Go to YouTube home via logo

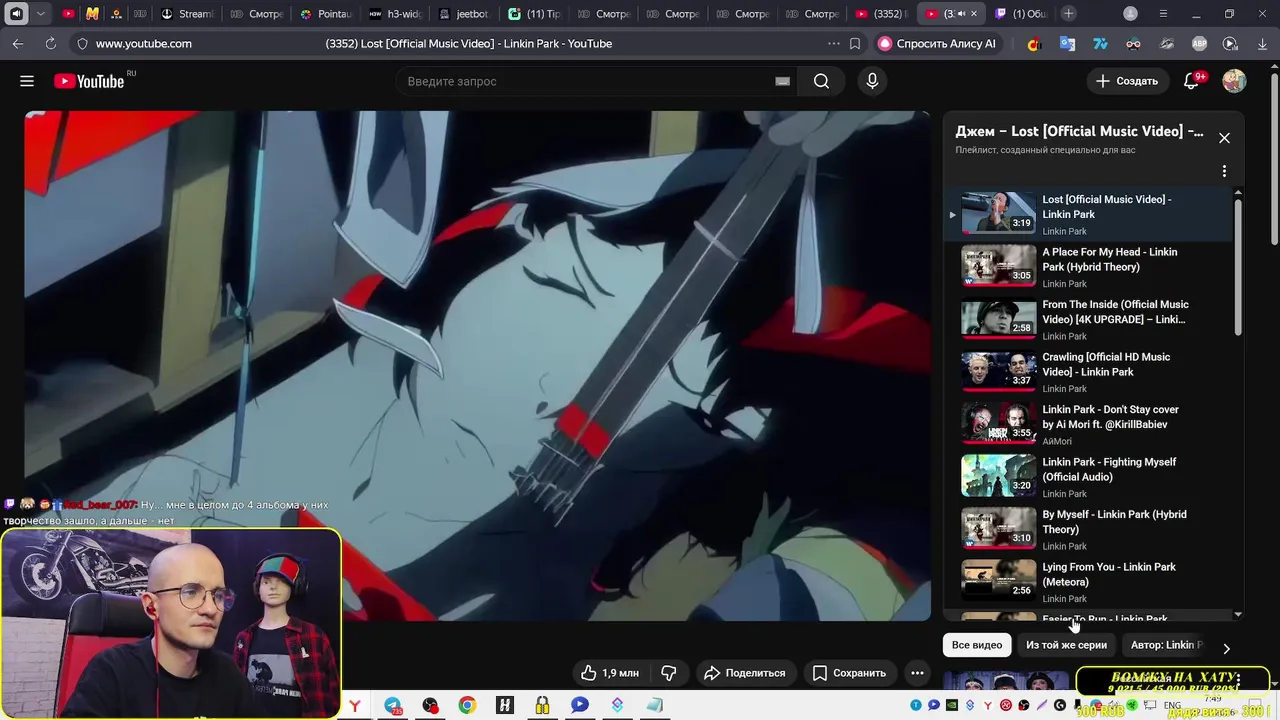89,81
